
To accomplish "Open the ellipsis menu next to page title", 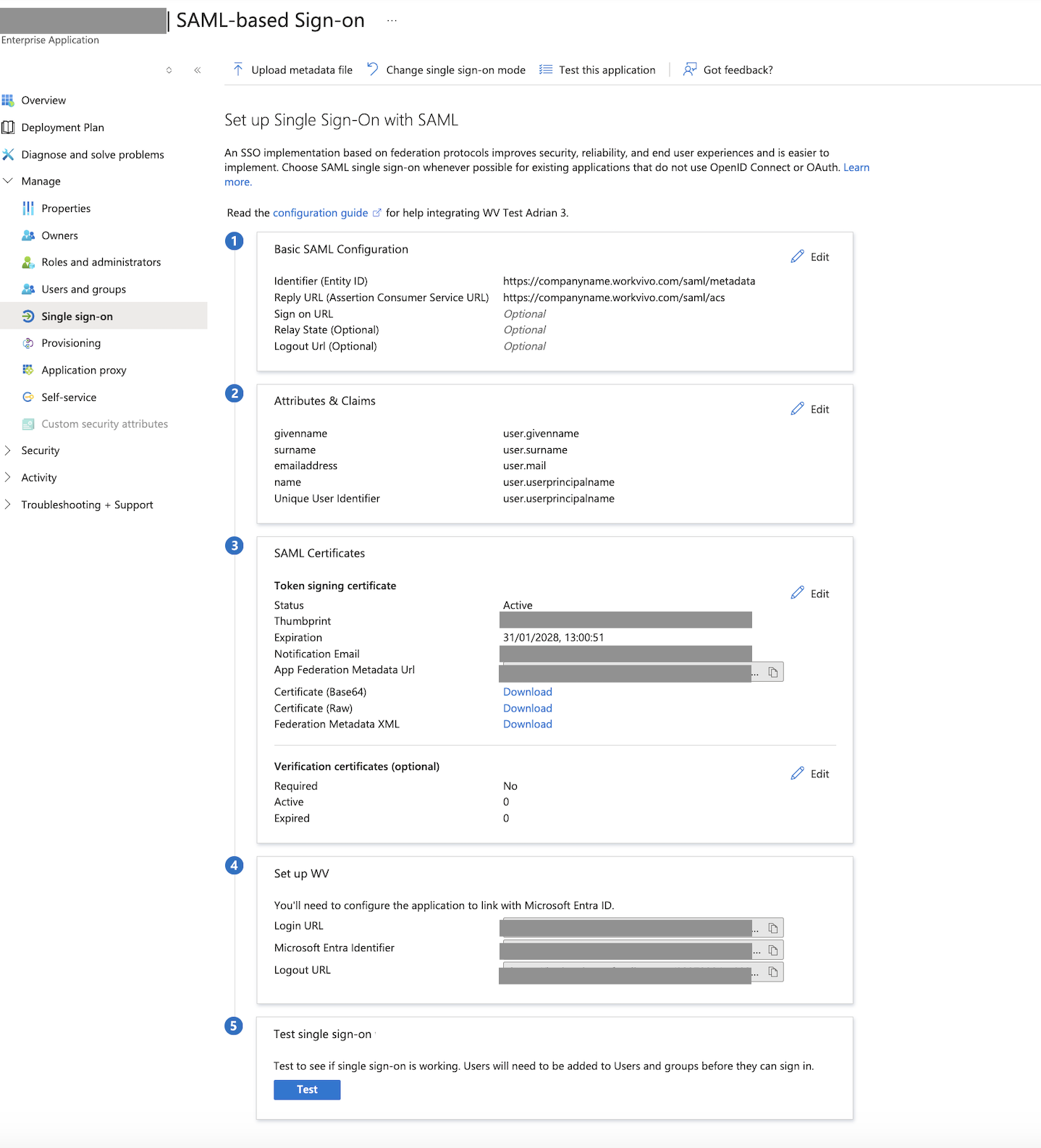I will tap(392, 21).
